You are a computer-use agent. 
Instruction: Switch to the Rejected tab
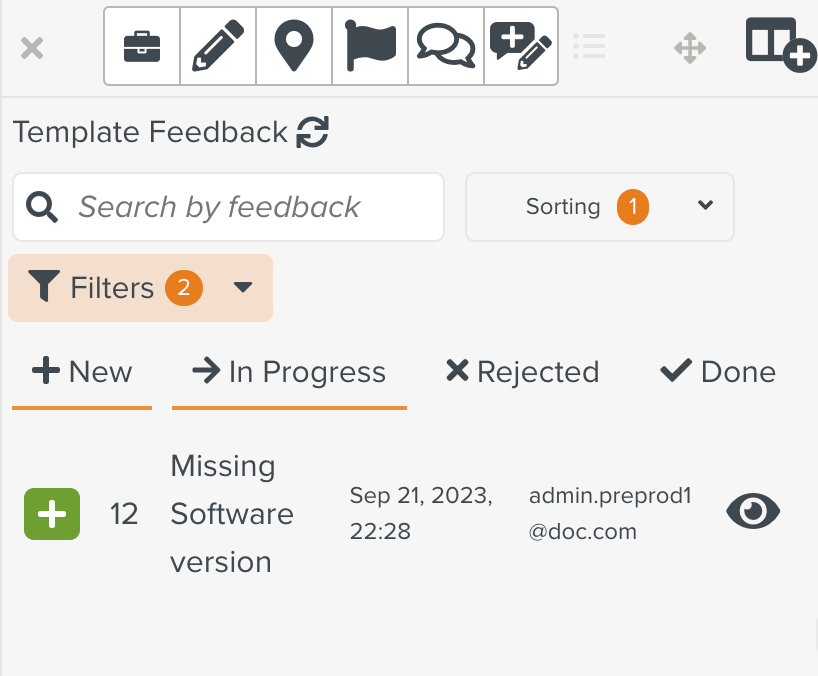pyautogui.click(x=521, y=371)
